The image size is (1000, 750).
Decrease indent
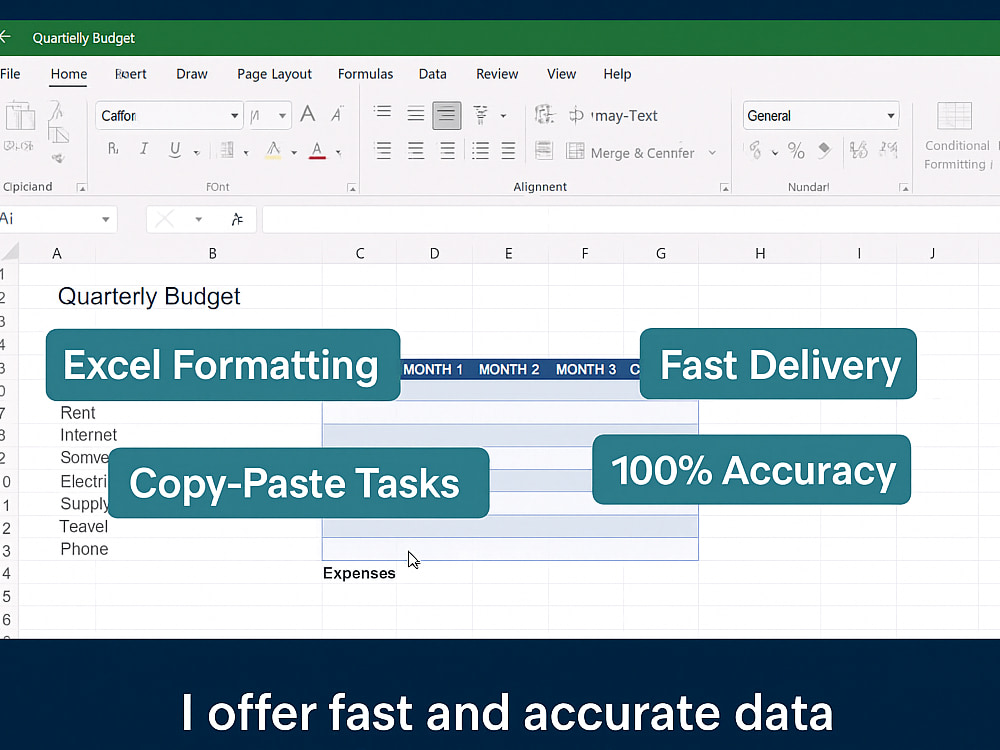[x=480, y=151]
